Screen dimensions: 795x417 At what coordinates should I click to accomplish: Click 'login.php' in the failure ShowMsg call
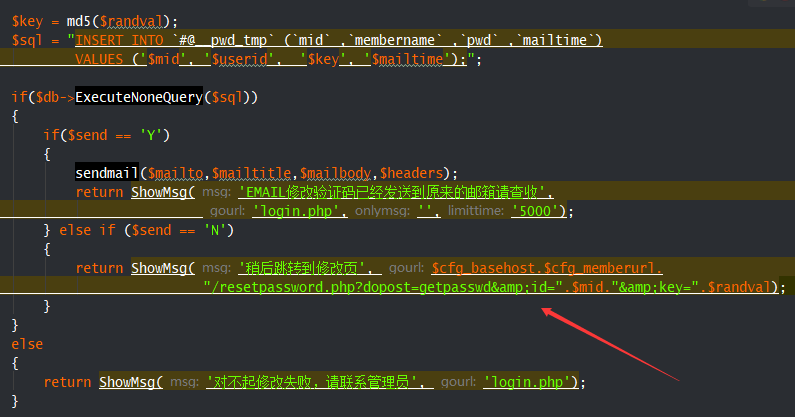click(527, 382)
